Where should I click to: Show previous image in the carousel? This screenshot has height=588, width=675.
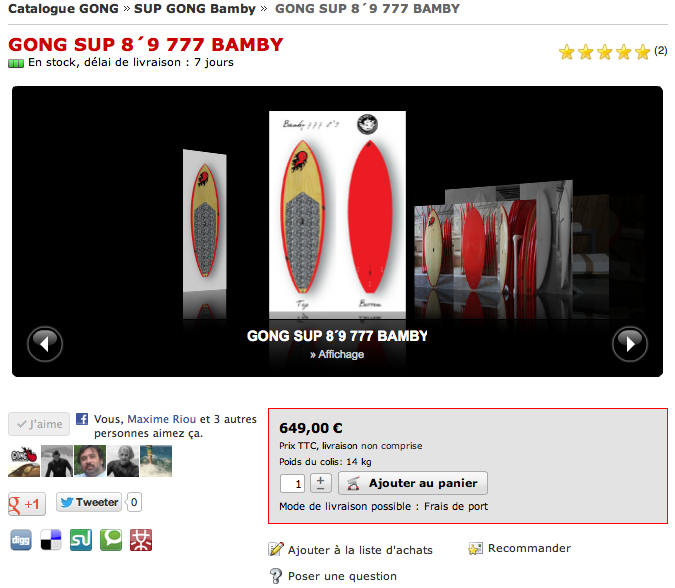45,344
